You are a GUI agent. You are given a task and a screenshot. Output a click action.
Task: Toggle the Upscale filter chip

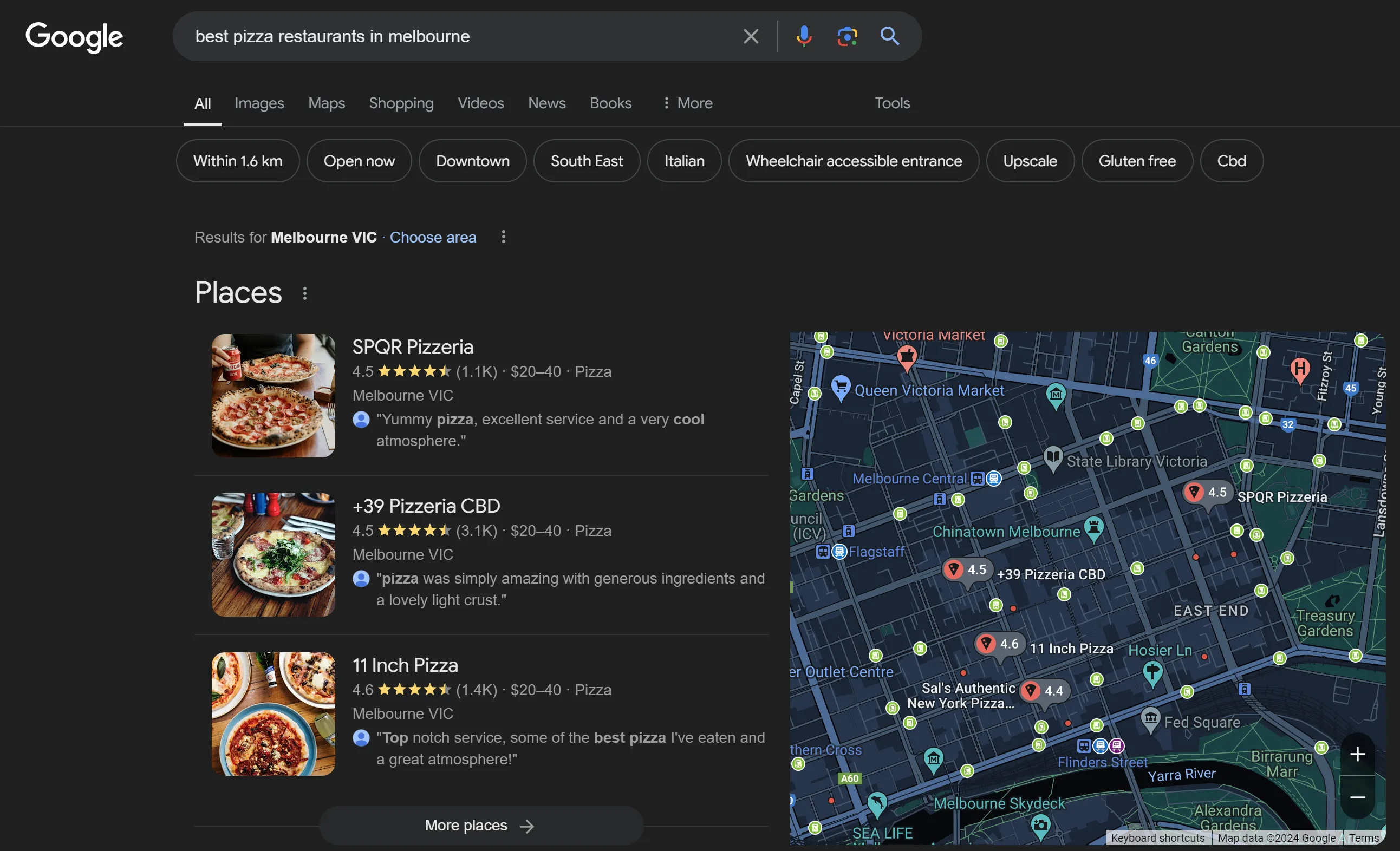1030,161
